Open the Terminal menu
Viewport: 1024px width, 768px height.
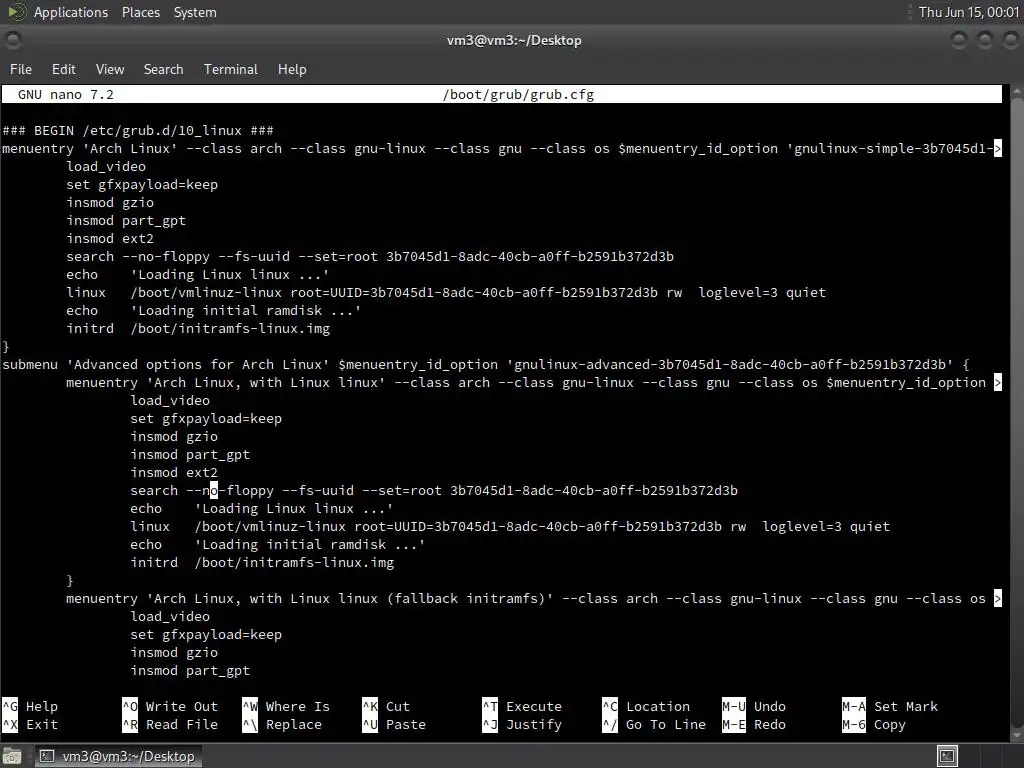pyautogui.click(x=231, y=69)
